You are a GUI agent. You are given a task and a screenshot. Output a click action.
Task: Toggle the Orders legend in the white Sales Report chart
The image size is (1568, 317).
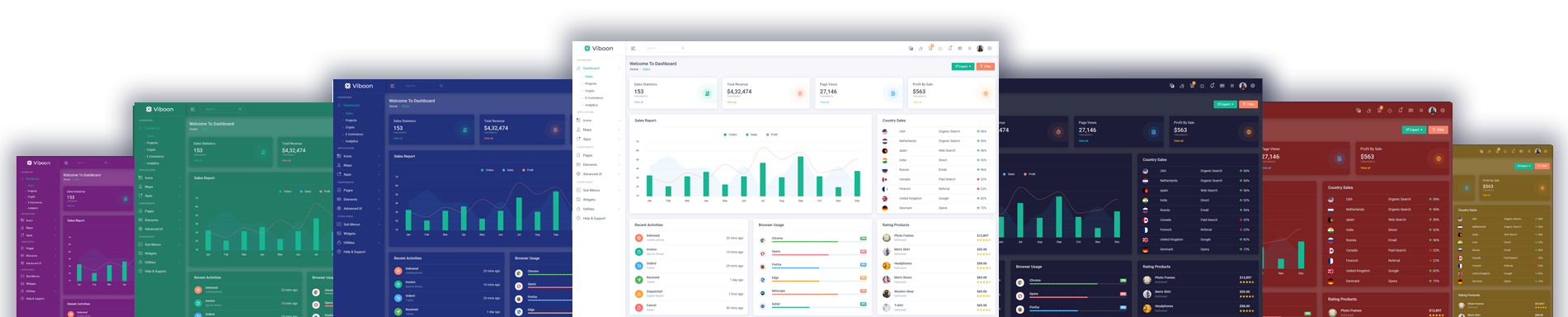[730, 135]
